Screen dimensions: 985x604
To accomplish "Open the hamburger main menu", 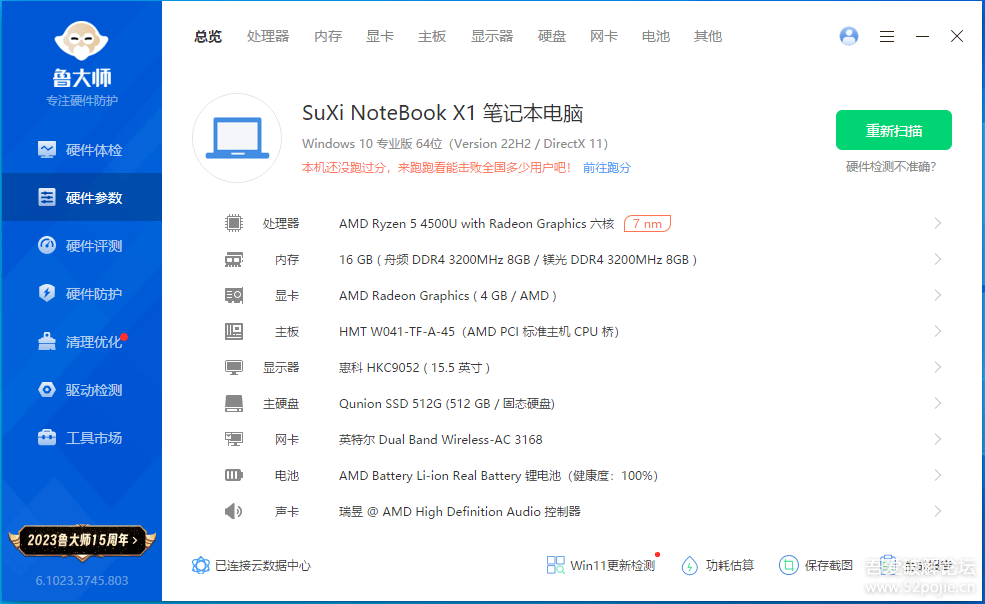I will [887, 36].
